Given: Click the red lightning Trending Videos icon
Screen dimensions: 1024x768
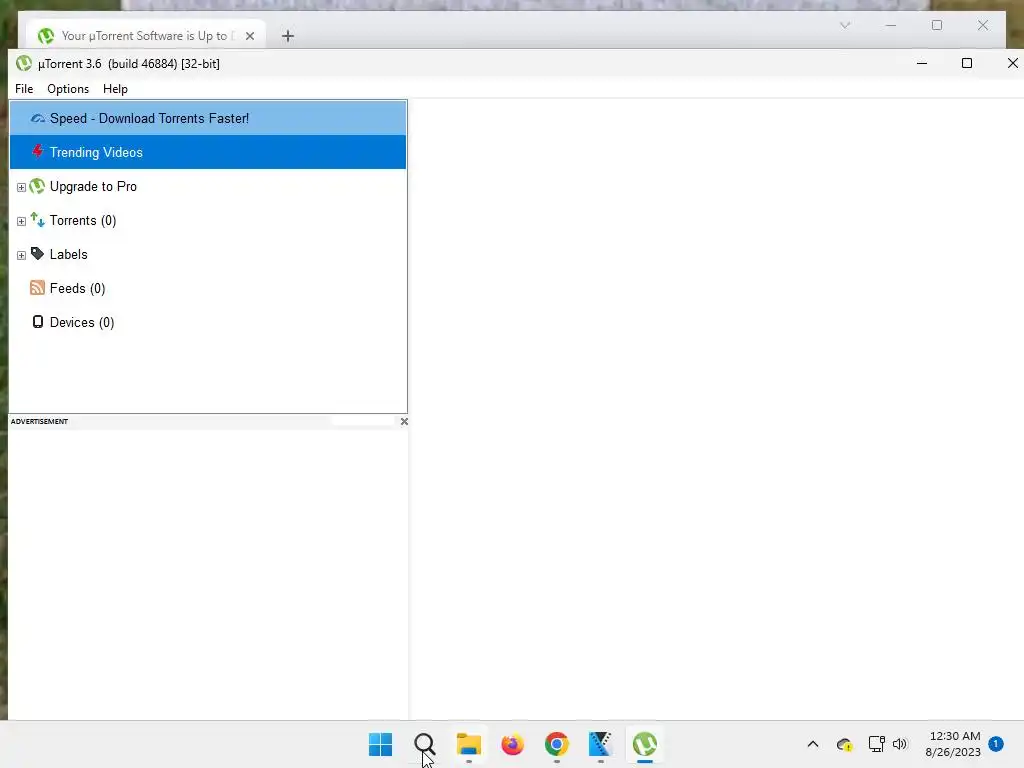Looking at the screenshot, I should tap(38, 152).
